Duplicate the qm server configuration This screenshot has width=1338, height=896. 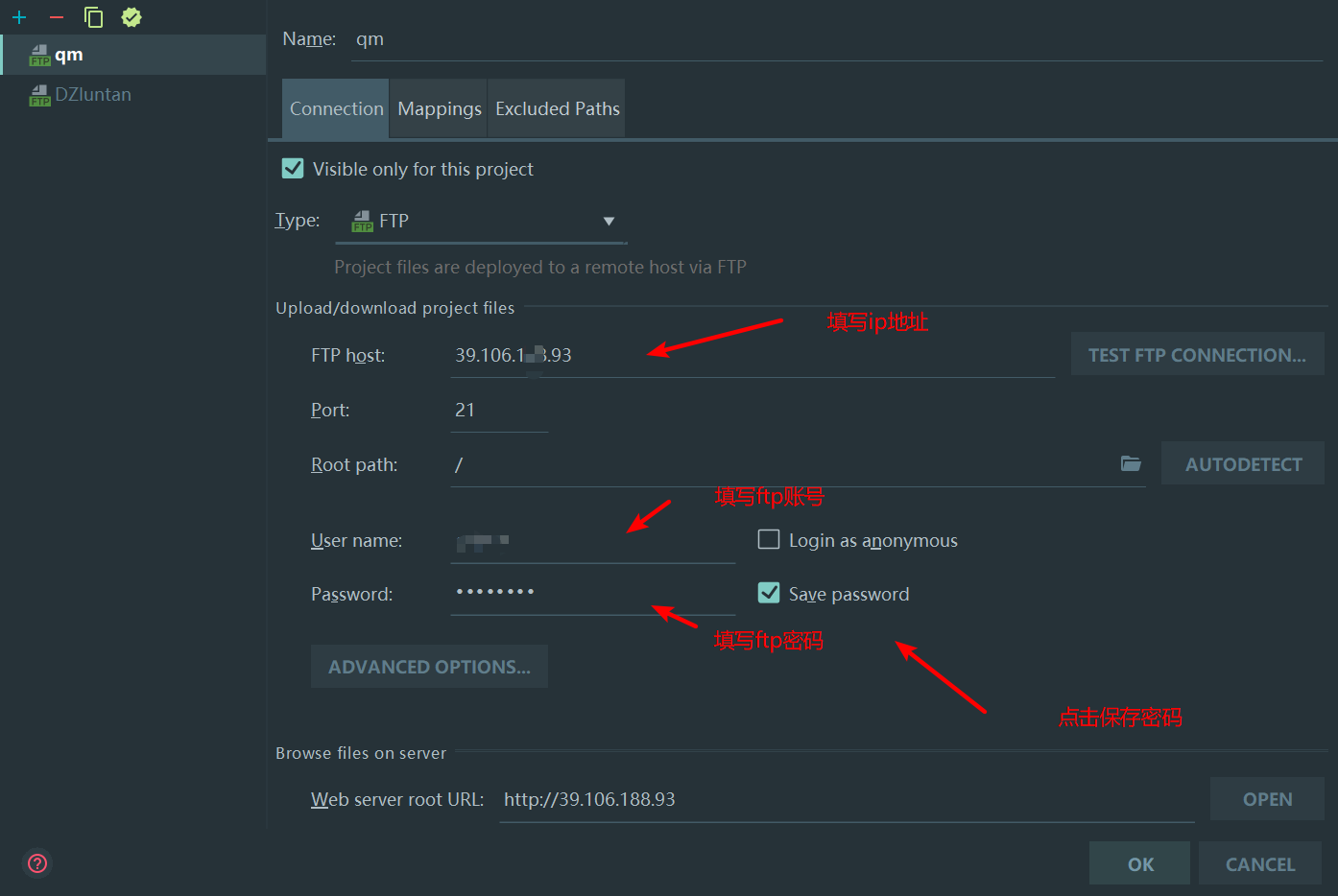click(92, 16)
